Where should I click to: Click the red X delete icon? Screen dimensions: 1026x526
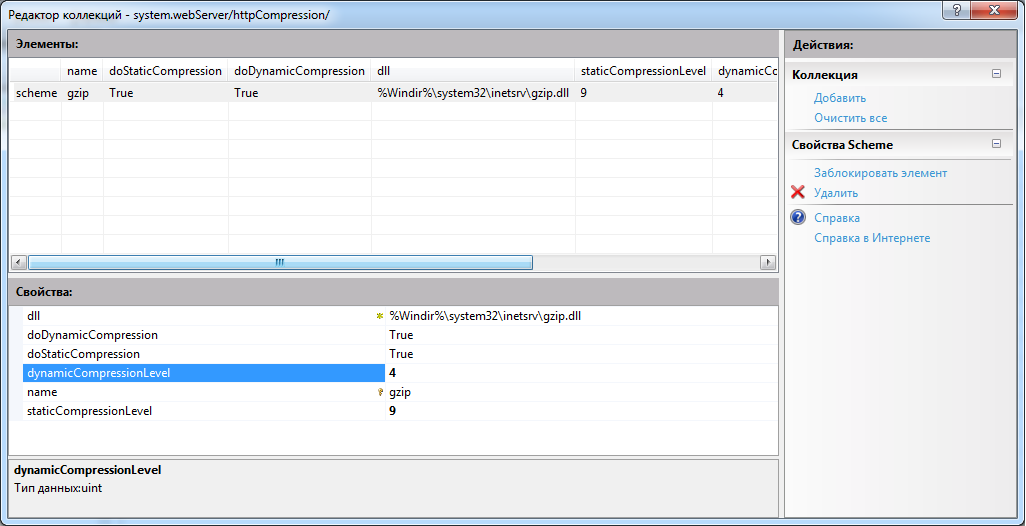pos(798,193)
